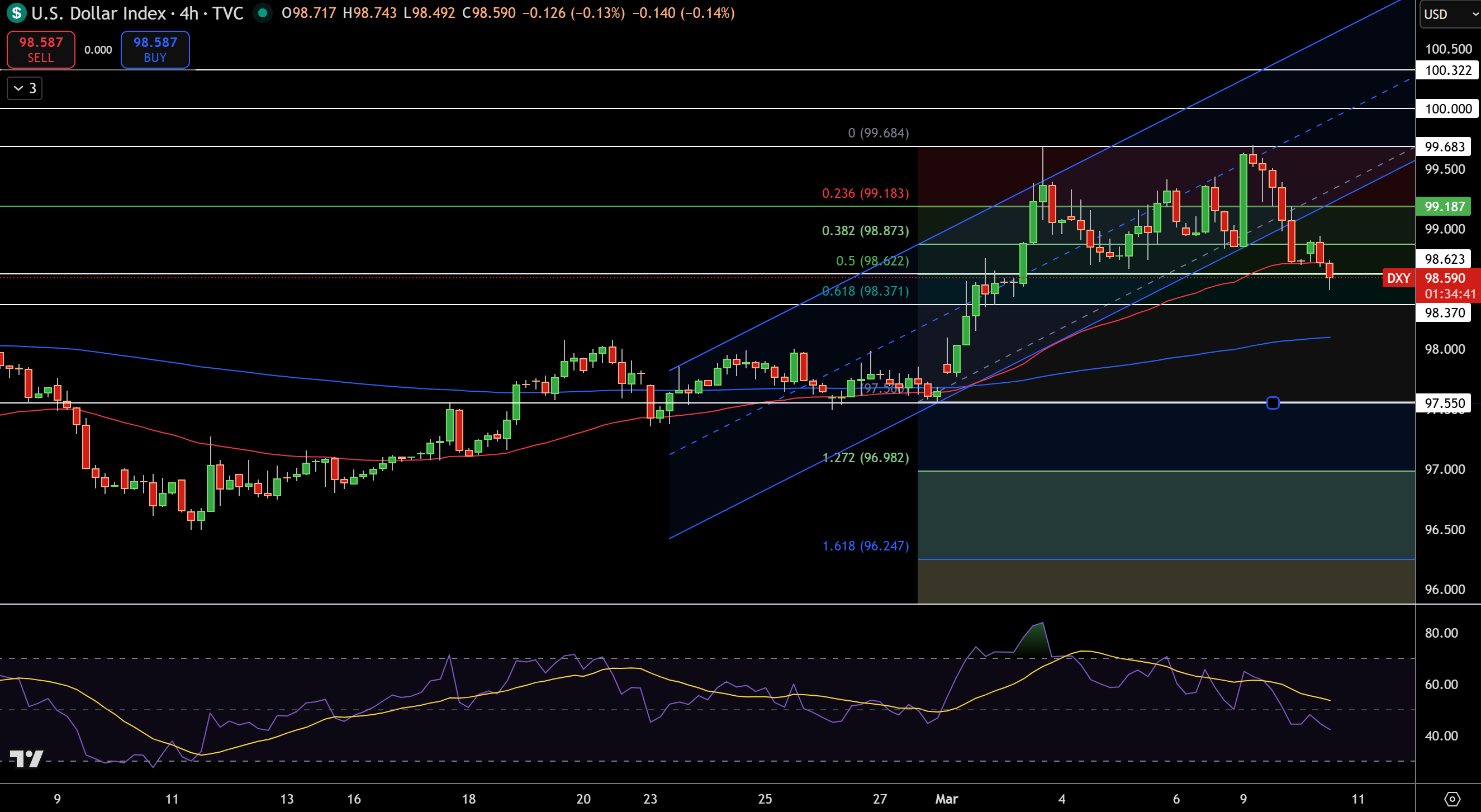Click the 40.00 RSI scale label
This screenshot has width=1481, height=812.
[1441, 736]
